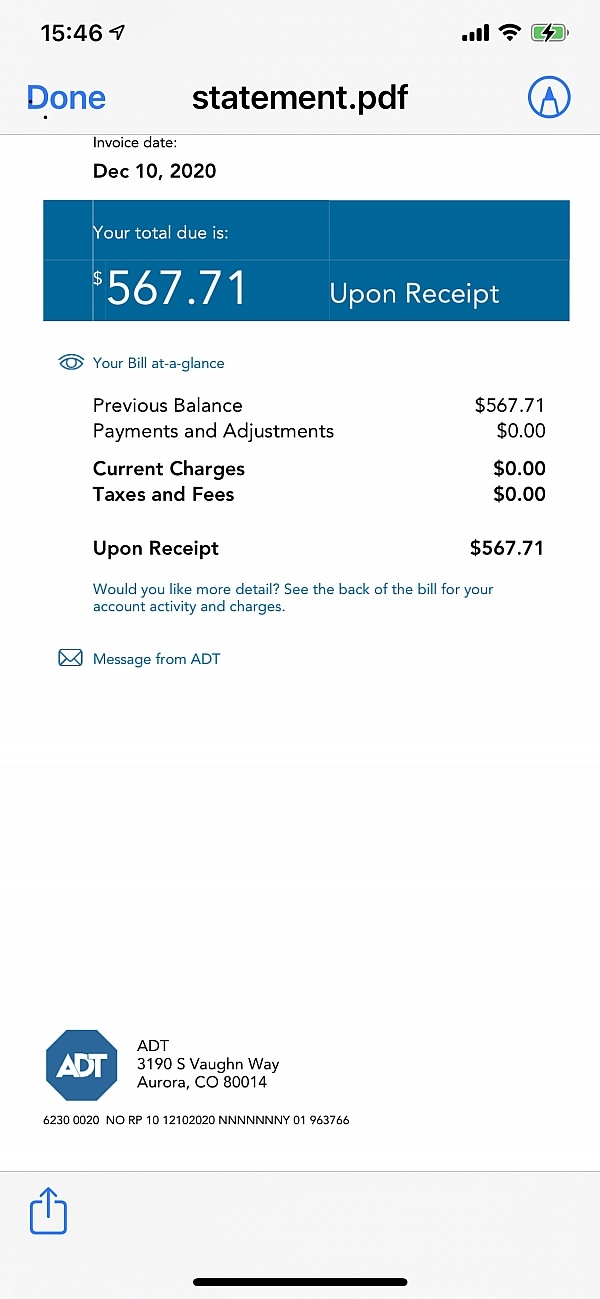Open the Markup annotation tool
Viewport: 600px width, 1299px height.
(x=549, y=97)
